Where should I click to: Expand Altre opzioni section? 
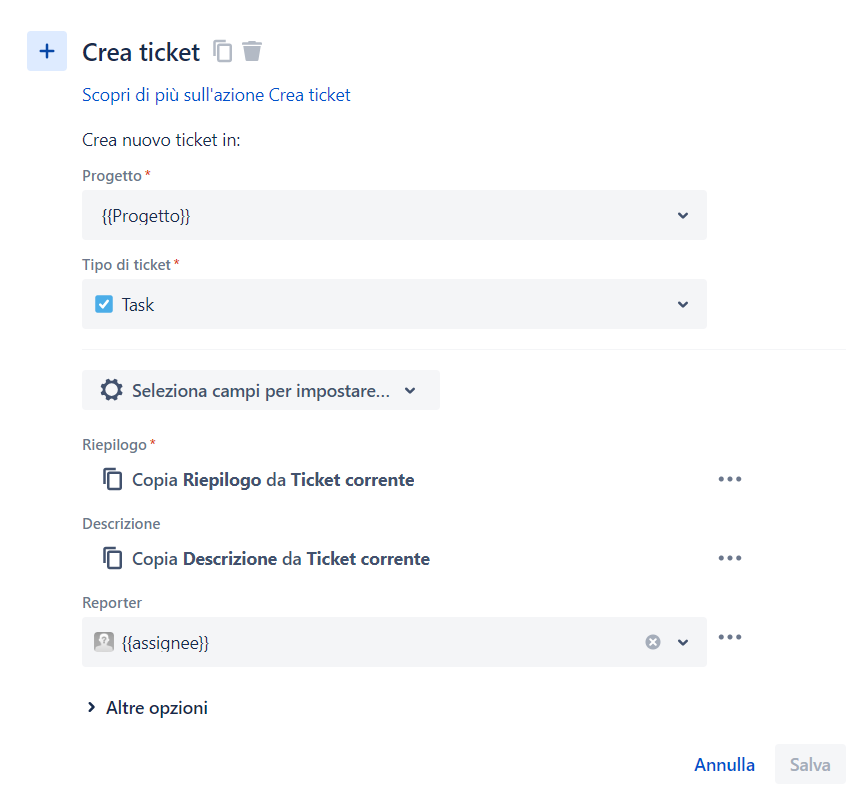point(147,708)
